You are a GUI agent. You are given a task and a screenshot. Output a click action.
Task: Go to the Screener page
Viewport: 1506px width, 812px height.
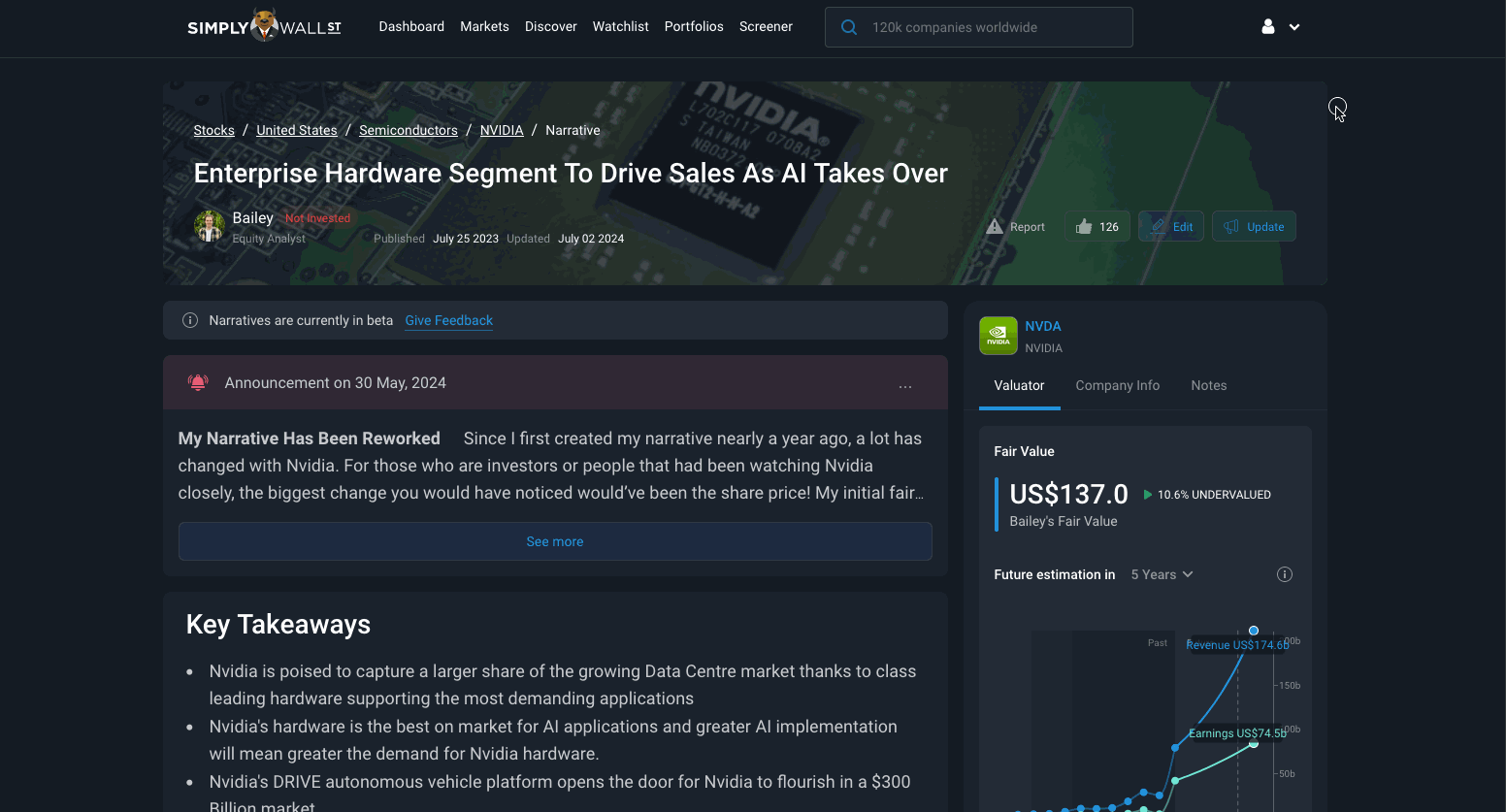coord(766,27)
